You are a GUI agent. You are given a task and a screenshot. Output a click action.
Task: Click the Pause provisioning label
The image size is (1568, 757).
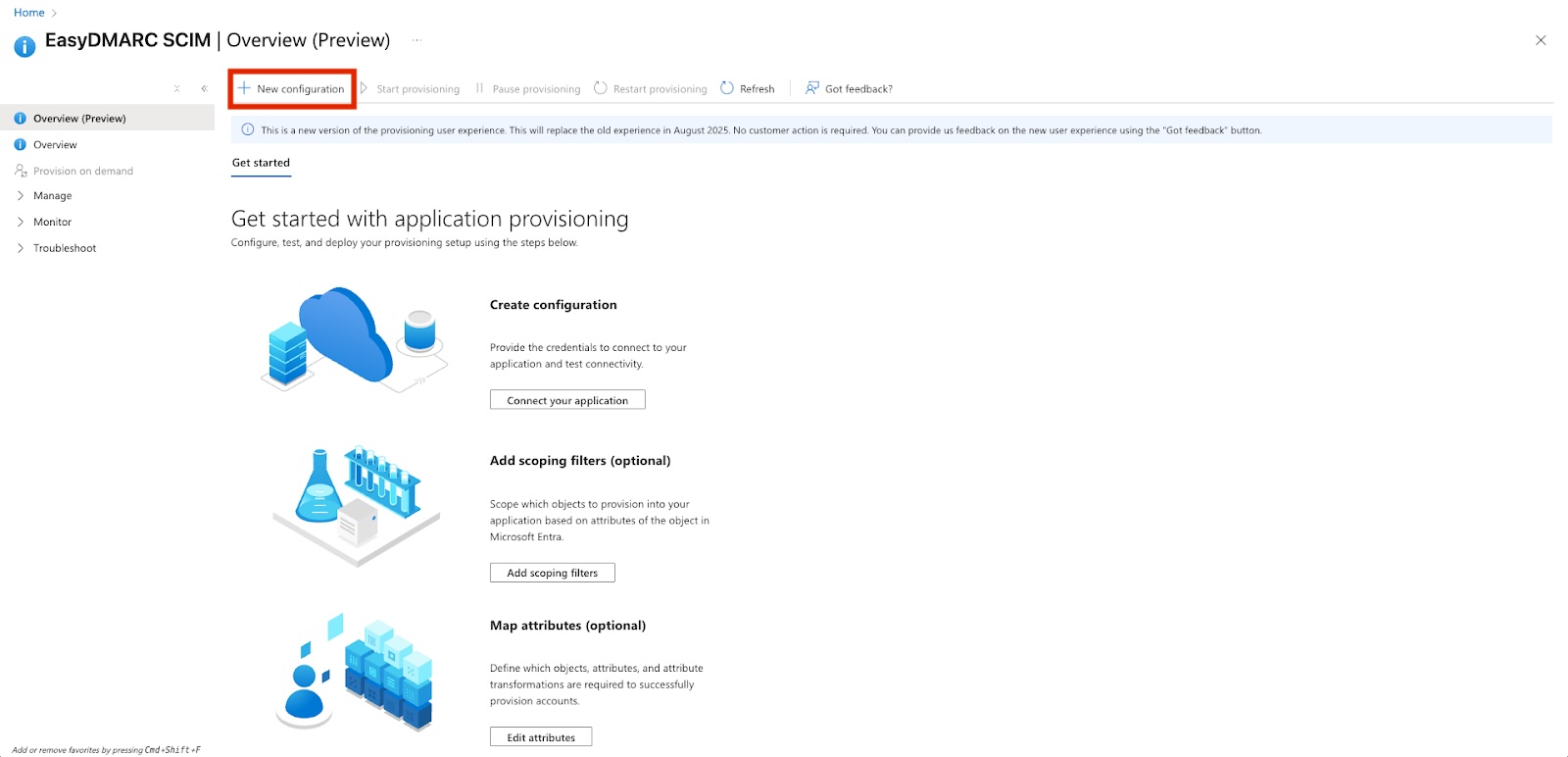coord(536,89)
